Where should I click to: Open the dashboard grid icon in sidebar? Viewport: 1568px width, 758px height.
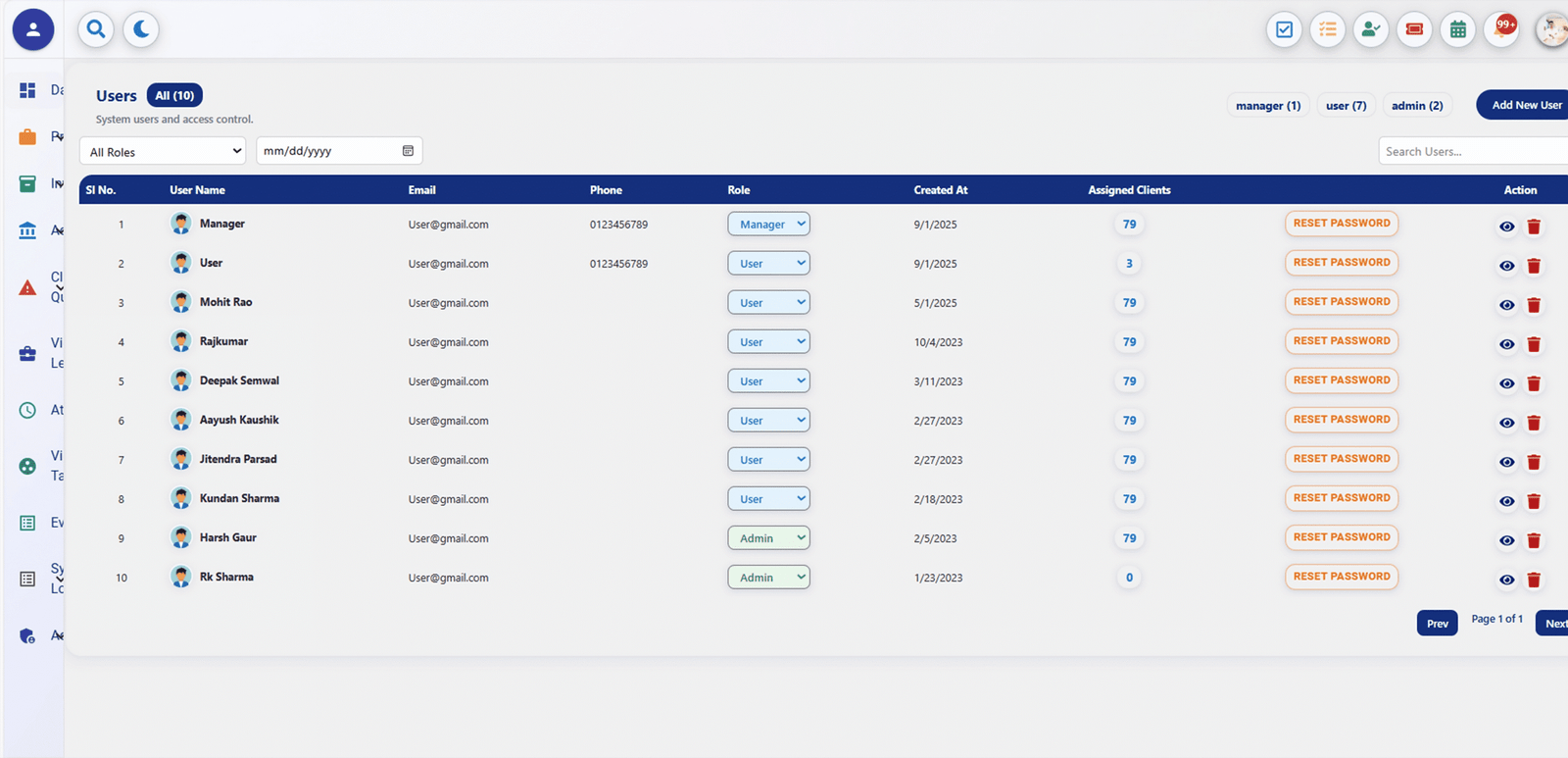point(27,90)
